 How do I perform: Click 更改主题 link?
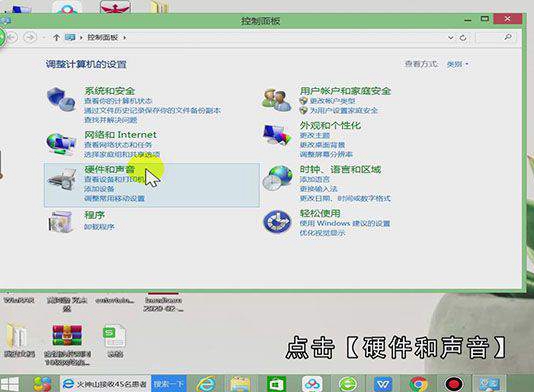(315, 135)
